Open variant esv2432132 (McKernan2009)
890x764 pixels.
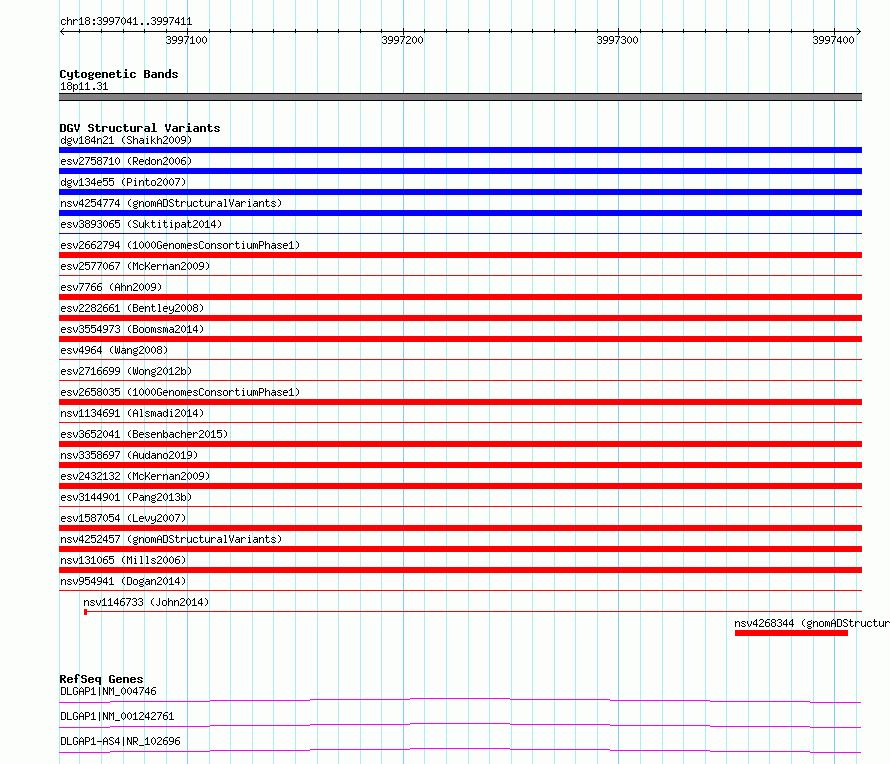pyautogui.click(x=135, y=476)
